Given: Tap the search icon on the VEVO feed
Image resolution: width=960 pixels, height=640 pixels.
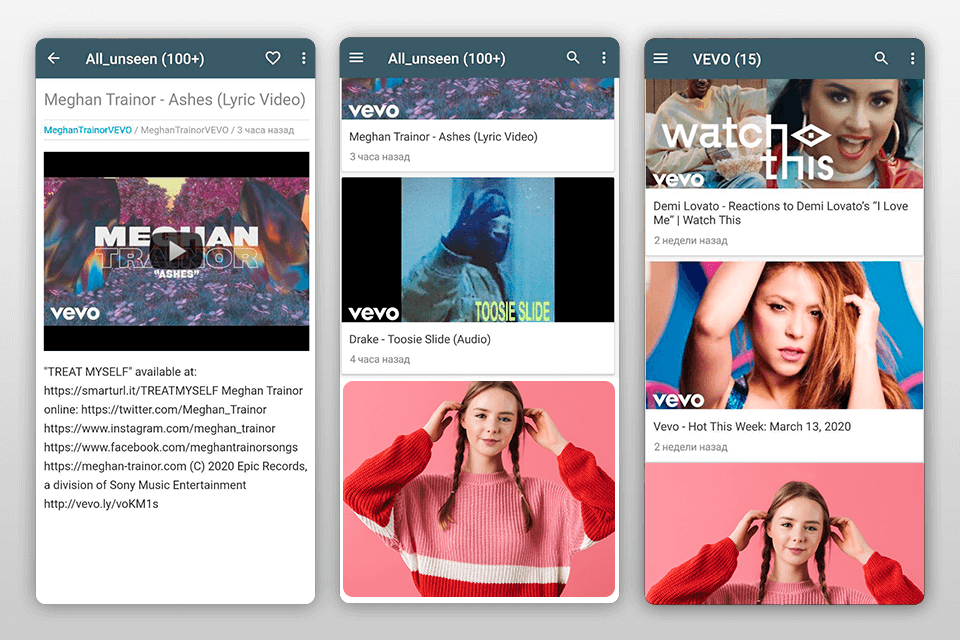Looking at the screenshot, I should pos(881,59).
